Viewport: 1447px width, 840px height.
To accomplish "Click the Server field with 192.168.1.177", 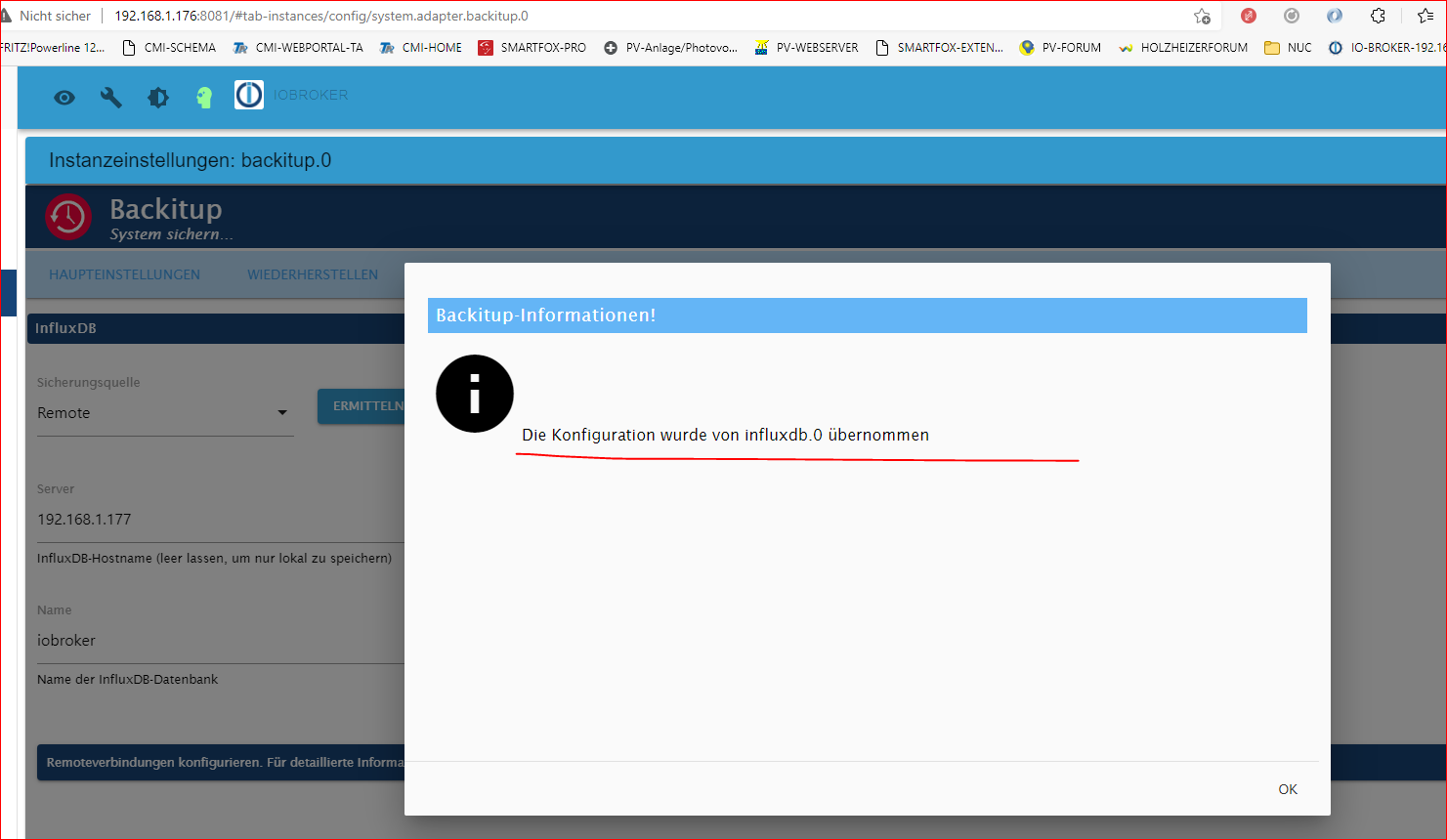I will pyautogui.click(x=221, y=520).
